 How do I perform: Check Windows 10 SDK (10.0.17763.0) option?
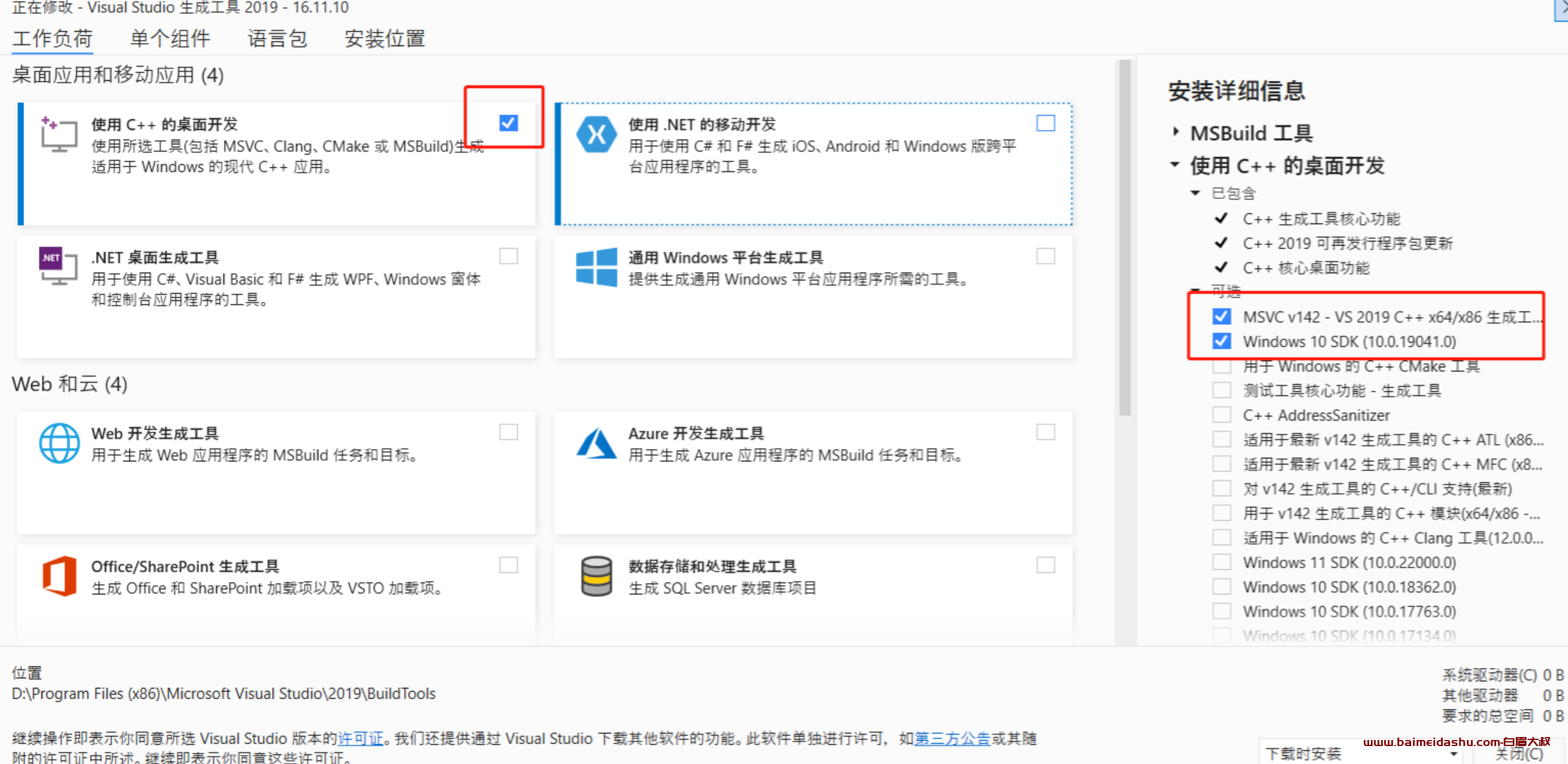[1221, 611]
